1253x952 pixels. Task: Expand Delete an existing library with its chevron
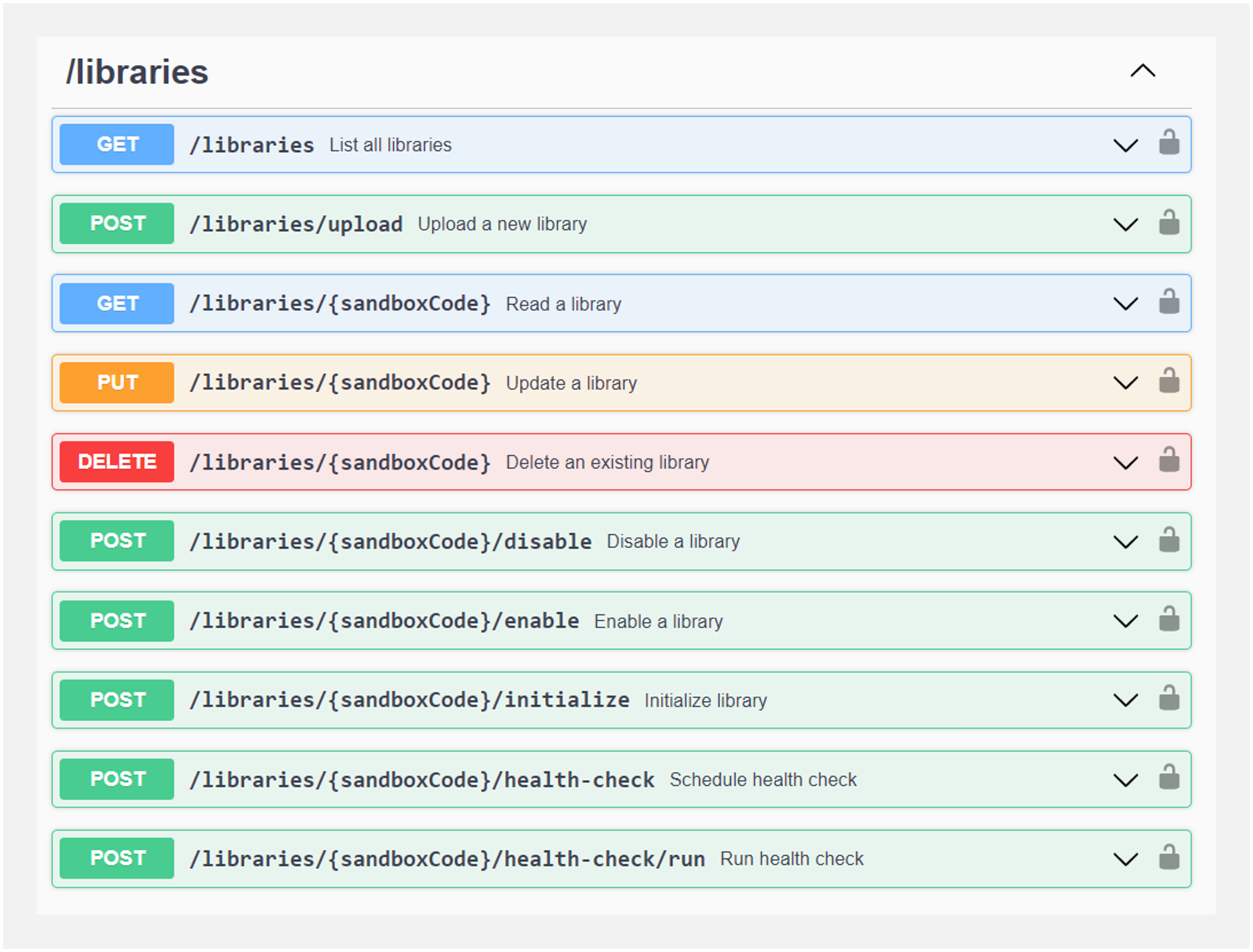(x=1126, y=463)
